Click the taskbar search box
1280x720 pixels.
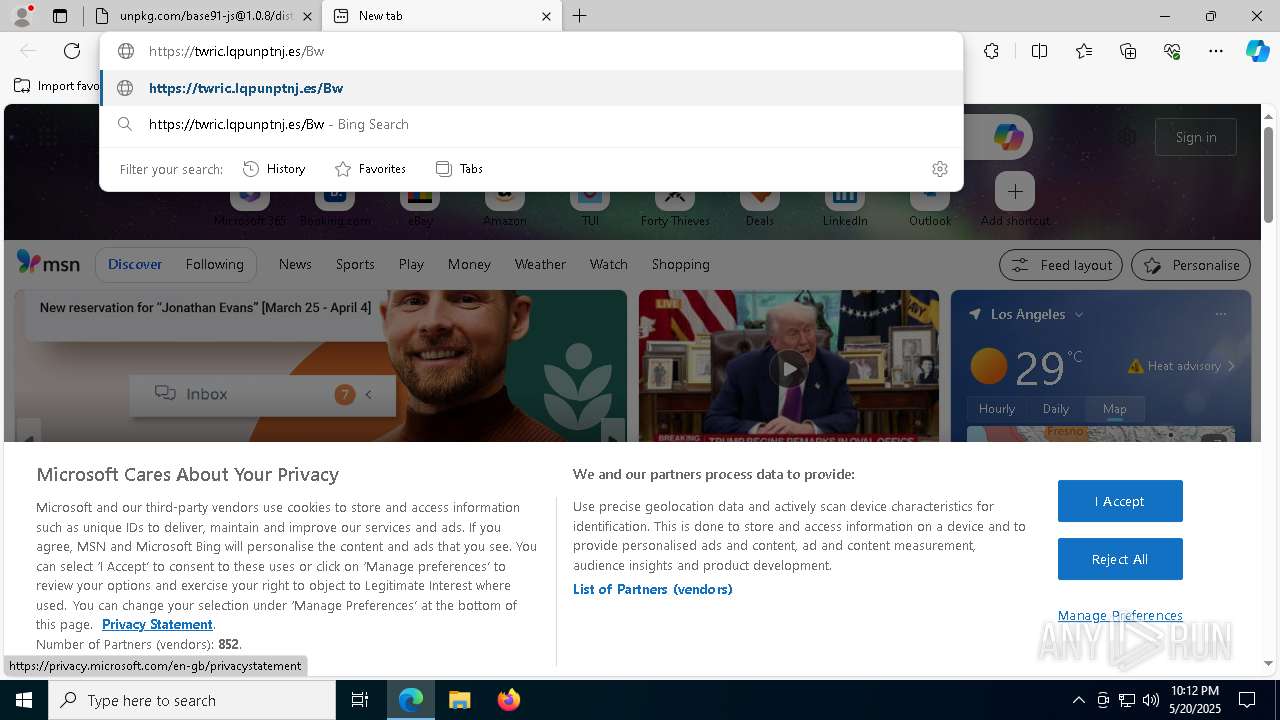pos(192,700)
